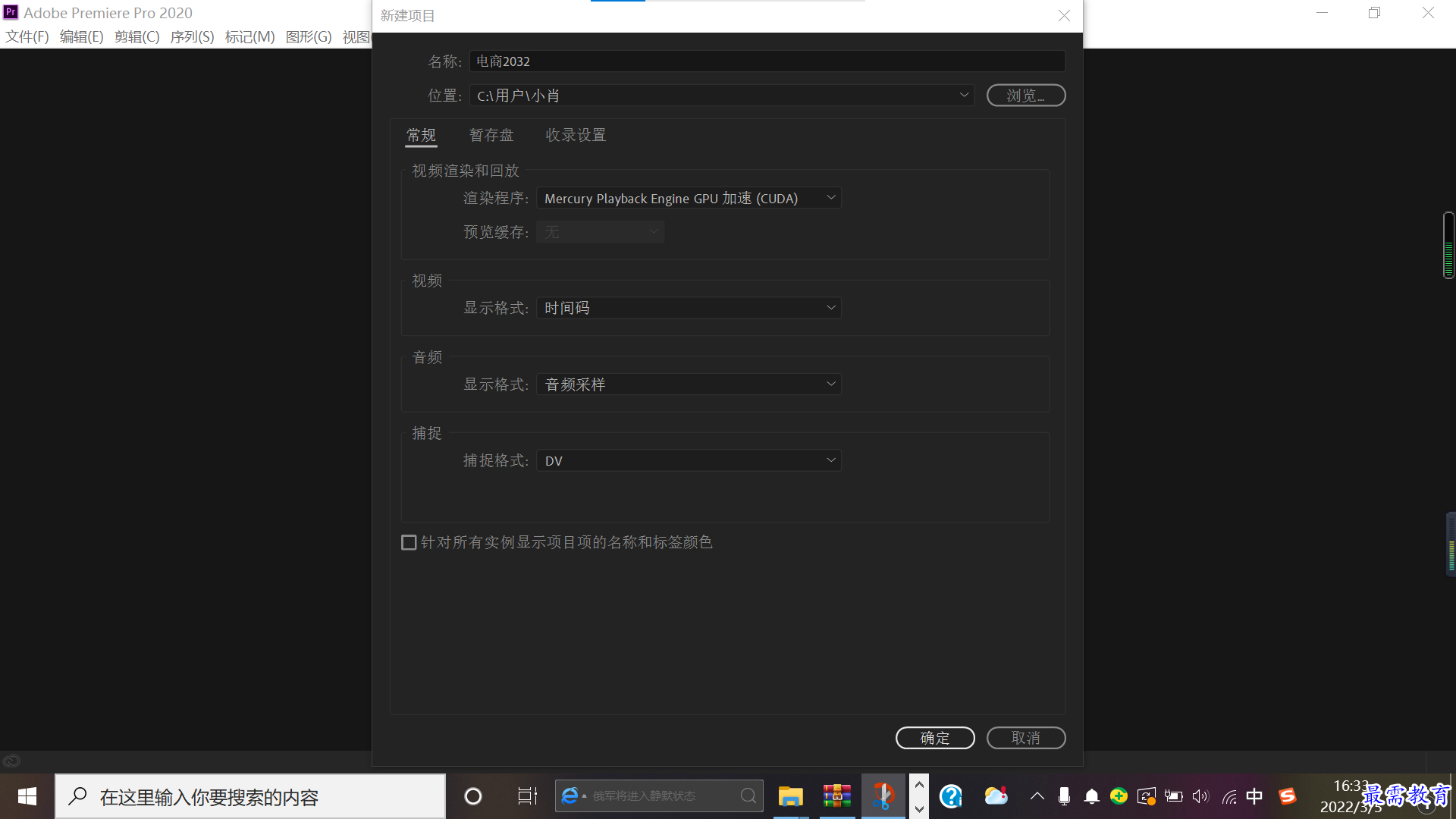The image size is (1456, 819).
Task: Click the Windows search box
Action: (x=250, y=796)
